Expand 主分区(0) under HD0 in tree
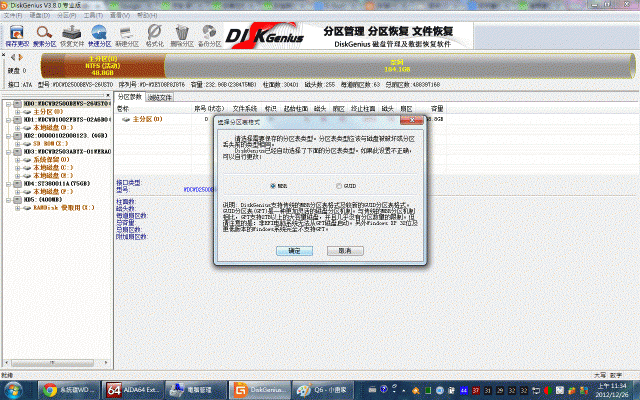The image size is (640, 400). [x=18, y=112]
